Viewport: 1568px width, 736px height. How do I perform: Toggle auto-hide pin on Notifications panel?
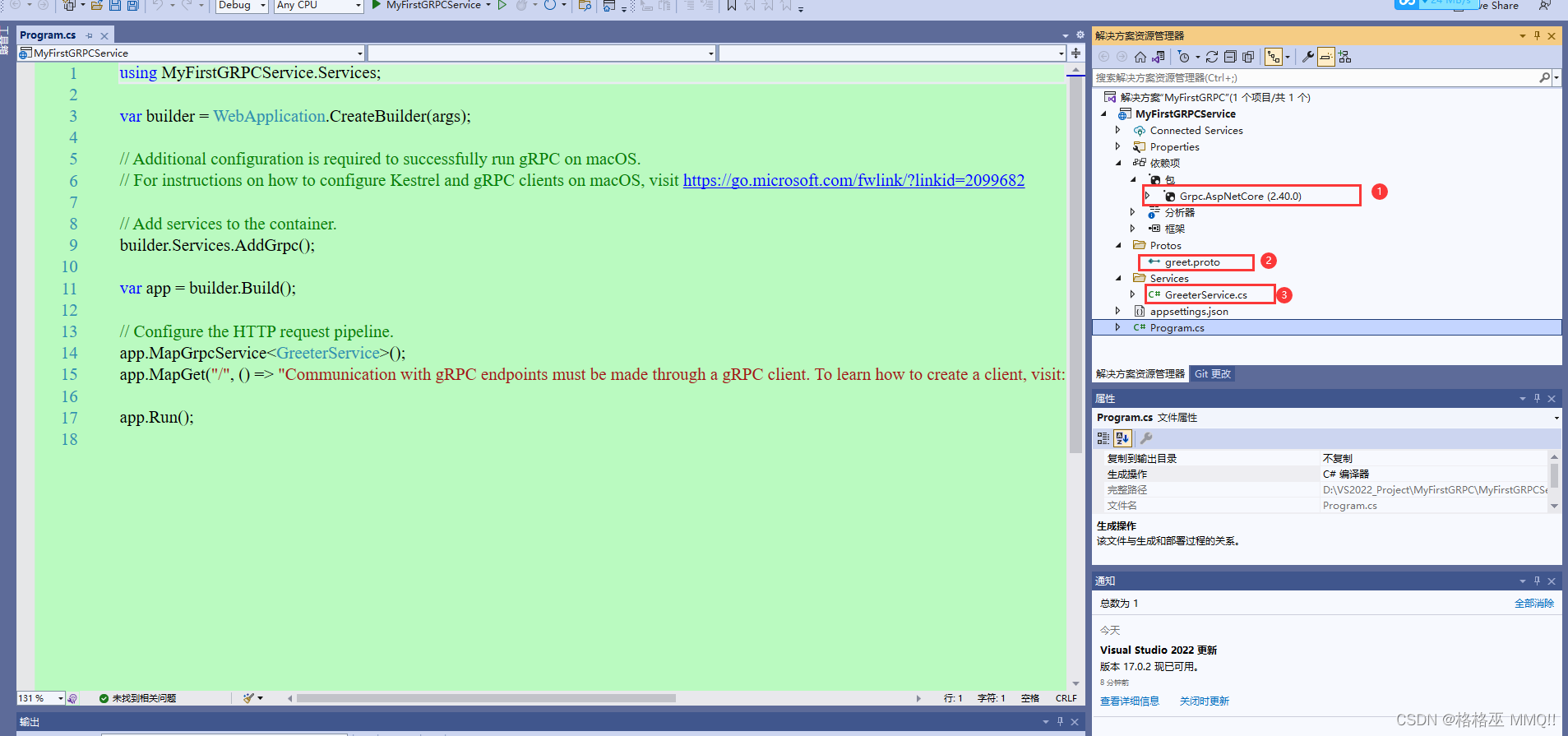(x=1537, y=581)
